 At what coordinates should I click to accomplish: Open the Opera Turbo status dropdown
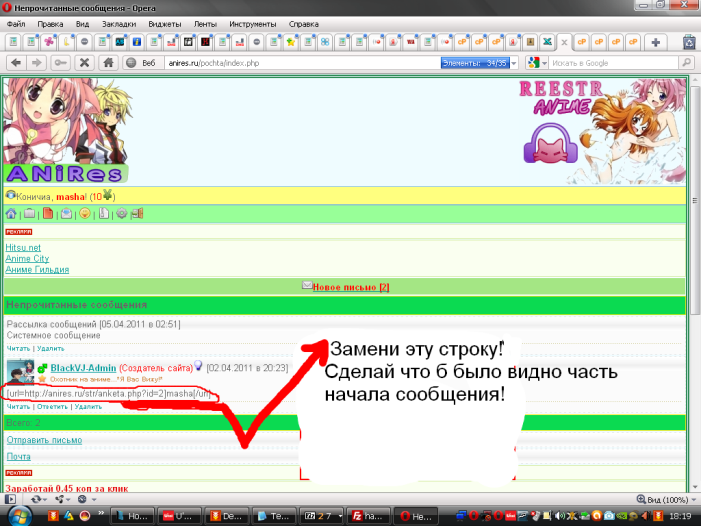[x=87, y=499]
